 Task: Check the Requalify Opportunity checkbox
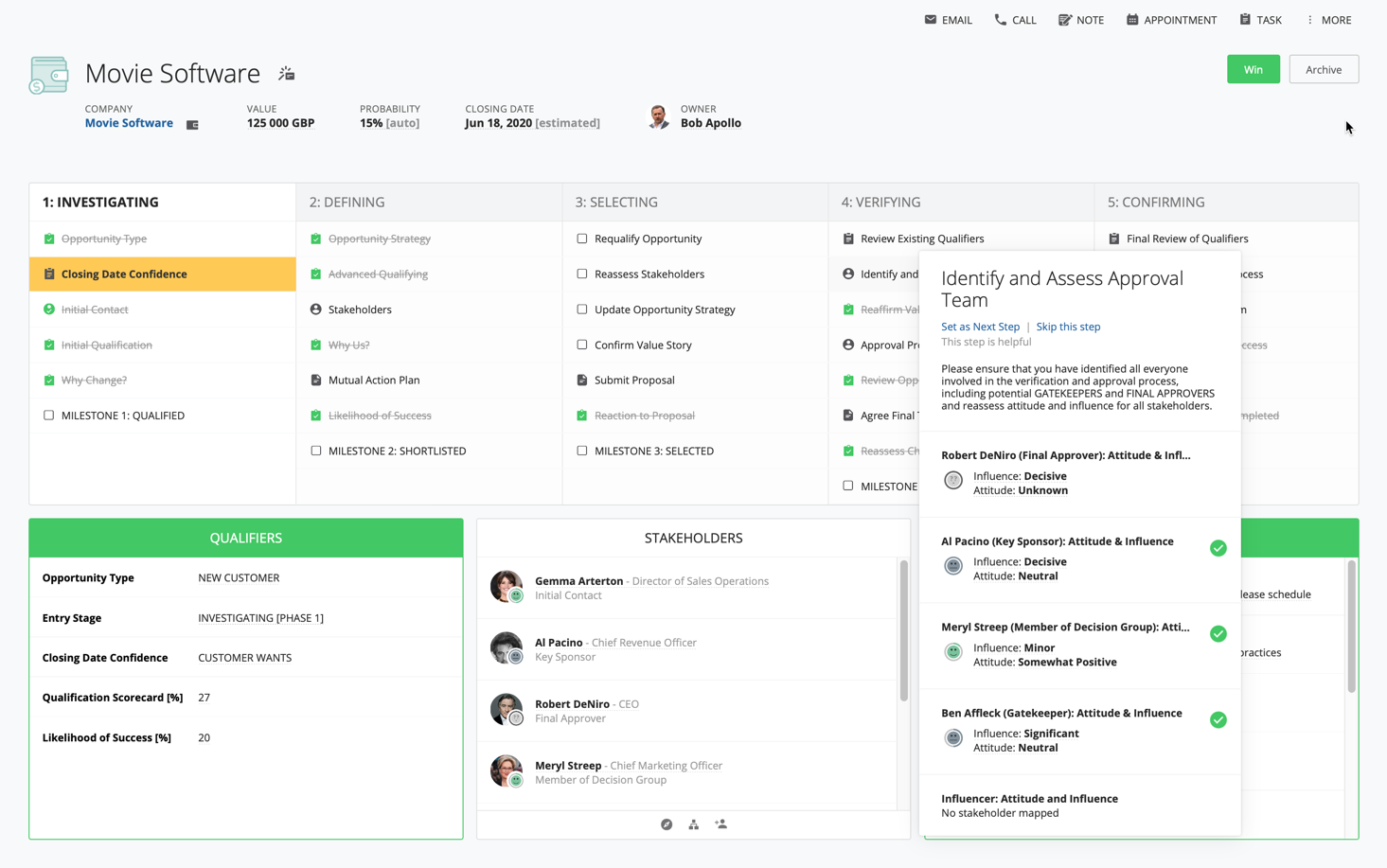[582, 239]
